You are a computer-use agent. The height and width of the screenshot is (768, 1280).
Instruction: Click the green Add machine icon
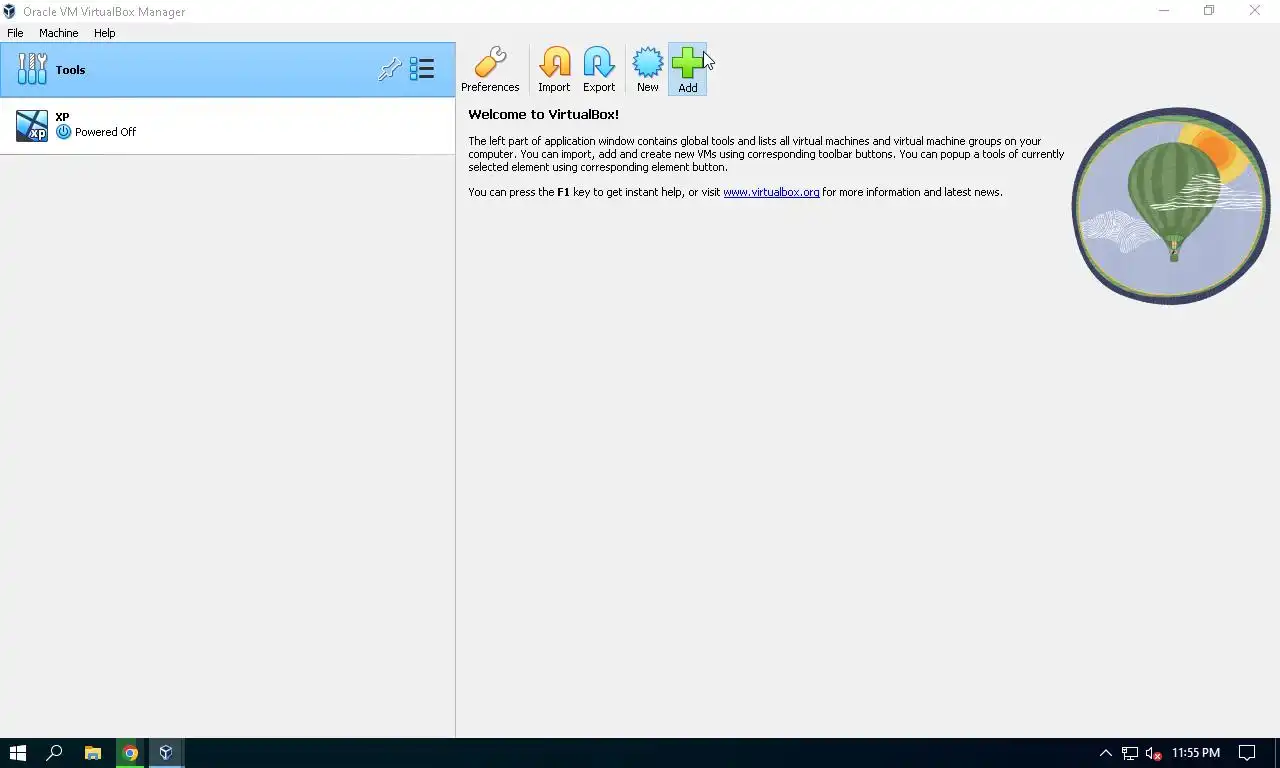tap(688, 69)
